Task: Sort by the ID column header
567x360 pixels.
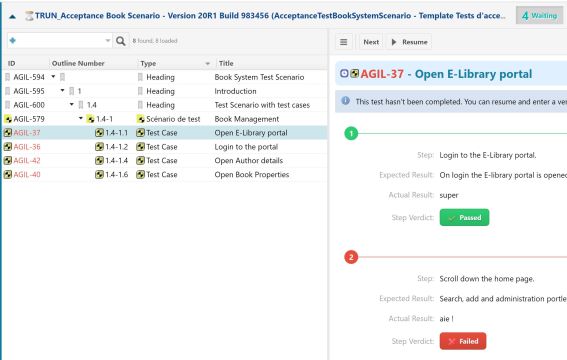Action: click(12, 63)
